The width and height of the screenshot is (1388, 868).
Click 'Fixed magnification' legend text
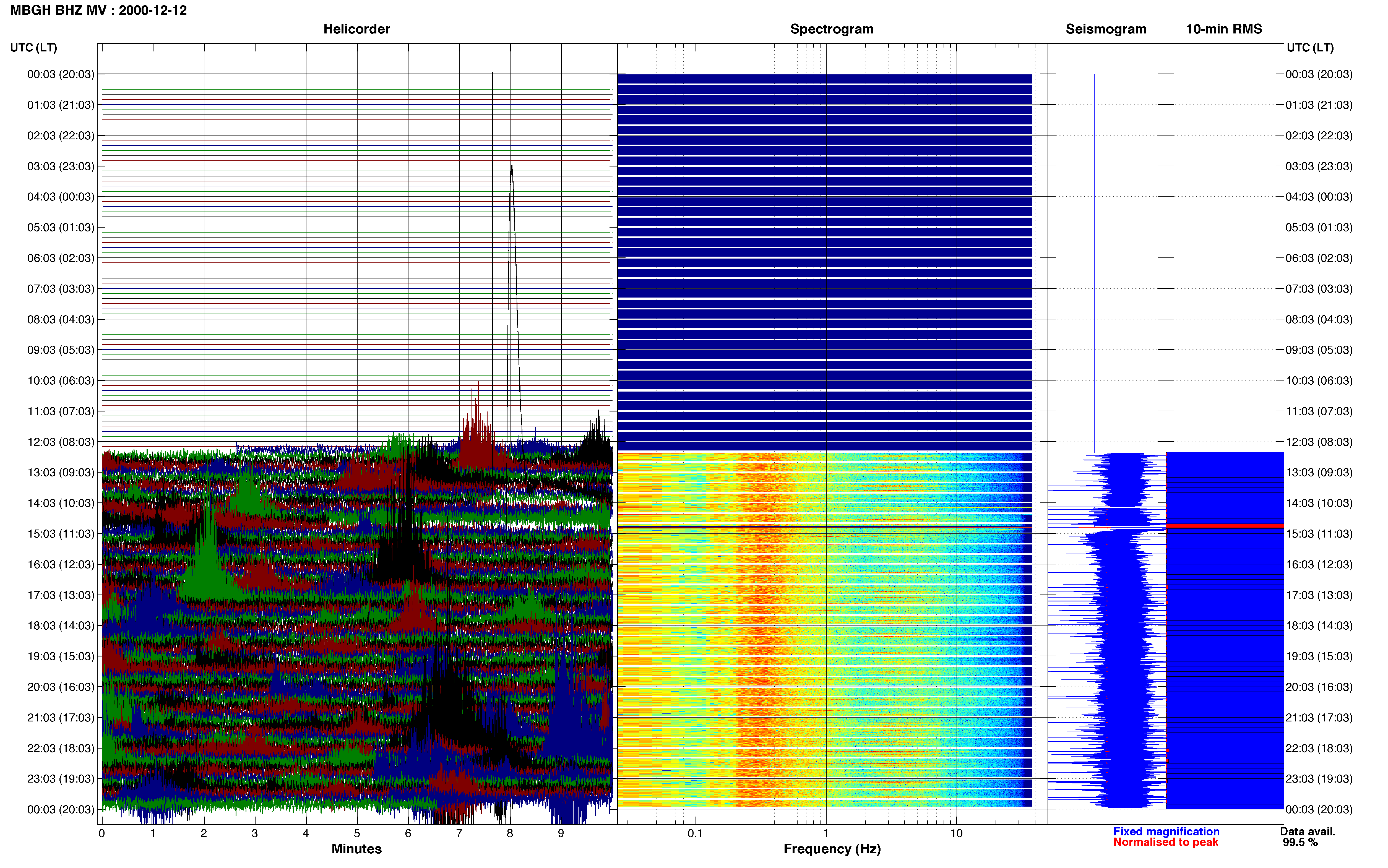pos(1166,831)
